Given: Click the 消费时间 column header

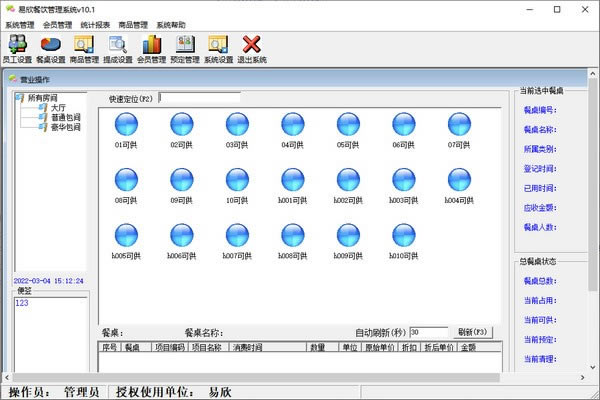Looking at the screenshot, I should click(x=247, y=347).
